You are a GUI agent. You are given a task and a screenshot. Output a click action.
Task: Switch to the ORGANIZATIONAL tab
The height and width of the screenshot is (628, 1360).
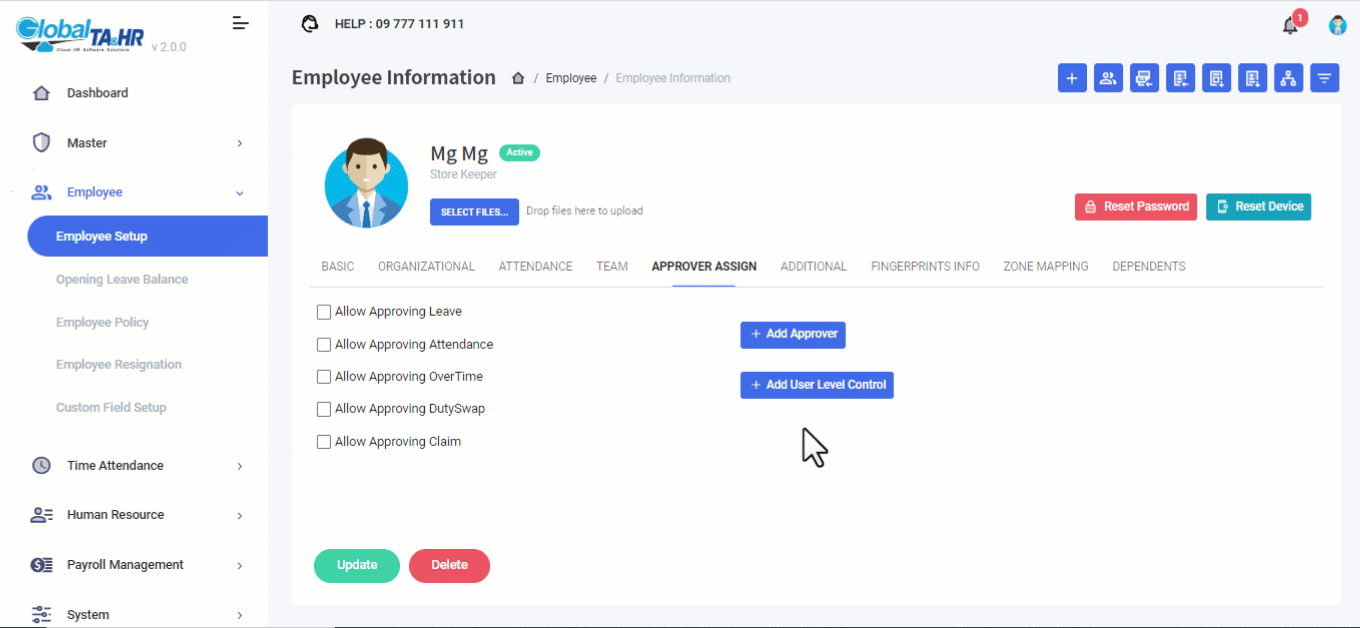coord(426,267)
